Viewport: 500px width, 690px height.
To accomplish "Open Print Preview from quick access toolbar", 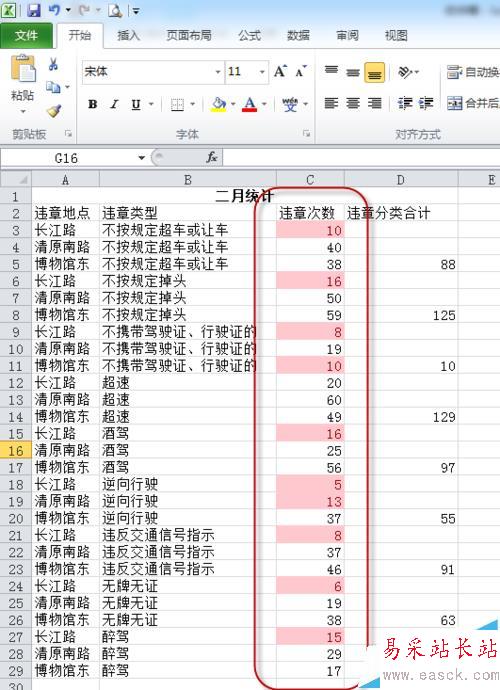I will point(115,11).
